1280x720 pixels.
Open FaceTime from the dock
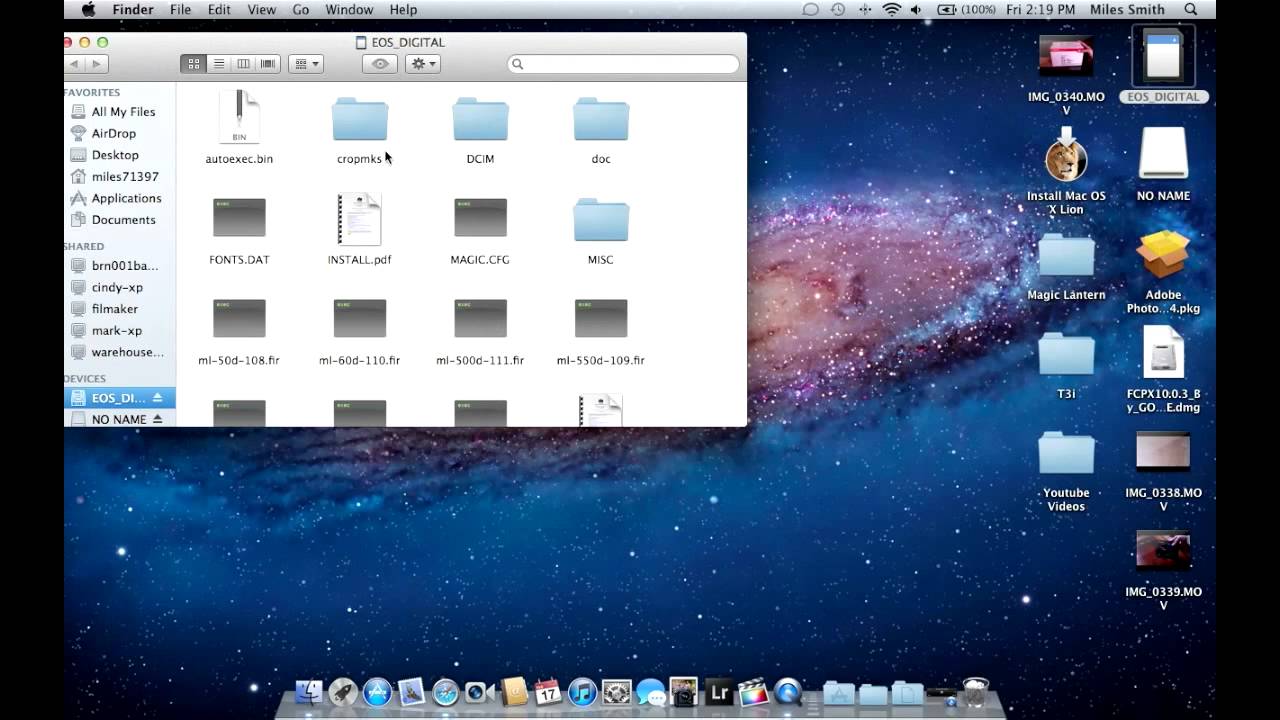pos(479,692)
